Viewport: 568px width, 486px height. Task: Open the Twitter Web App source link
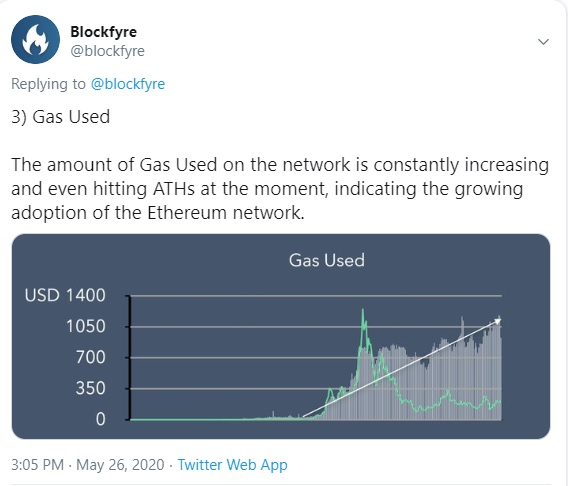pyautogui.click(x=233, y=465)
